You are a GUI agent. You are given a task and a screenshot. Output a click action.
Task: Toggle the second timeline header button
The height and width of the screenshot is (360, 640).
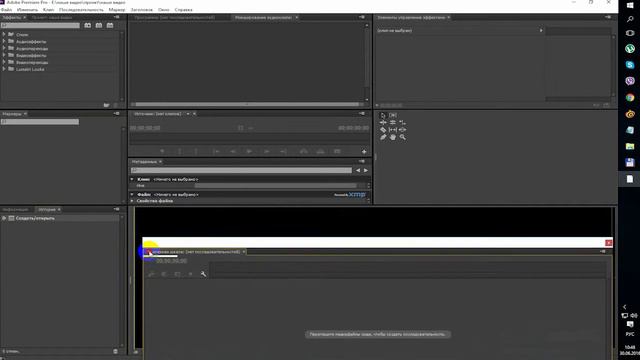(164, 274)
